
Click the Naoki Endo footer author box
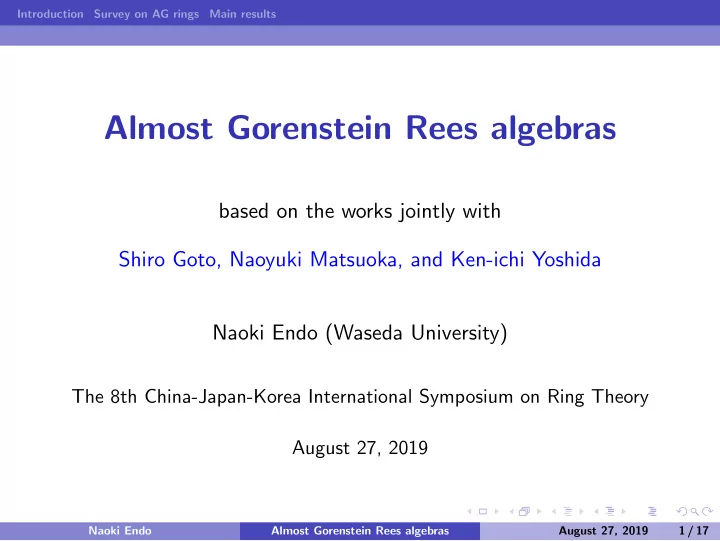point(120,530)
